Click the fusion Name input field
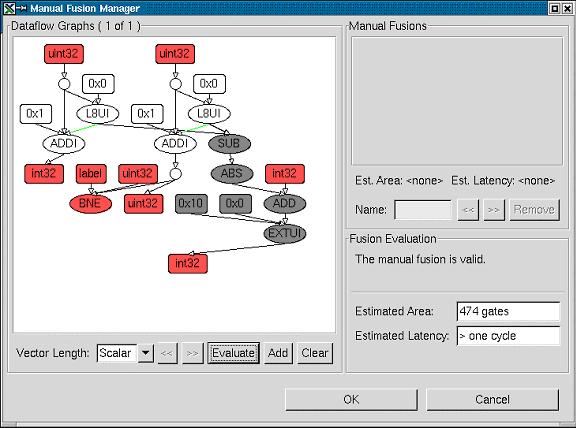576x428 pixels. [423, 210]
